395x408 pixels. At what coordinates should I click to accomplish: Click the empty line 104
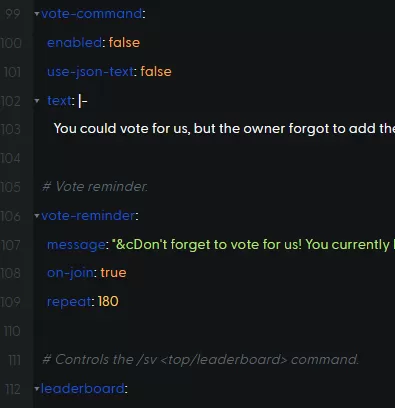213,158
